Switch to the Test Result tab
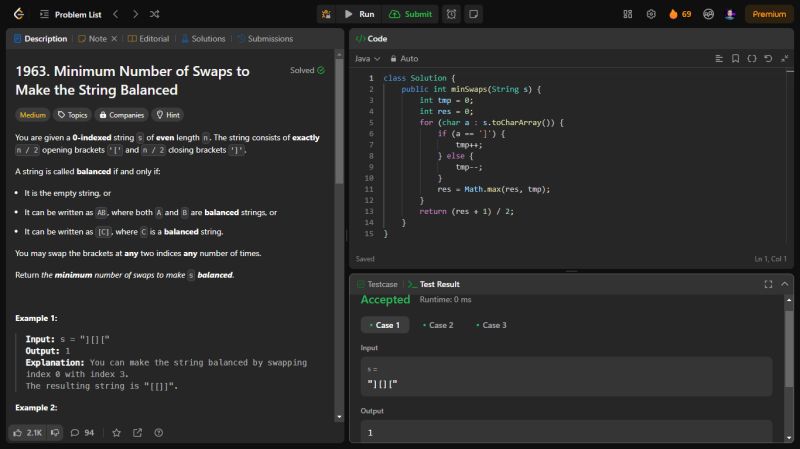This screenshot has height=449, width=800. (434, 284)
